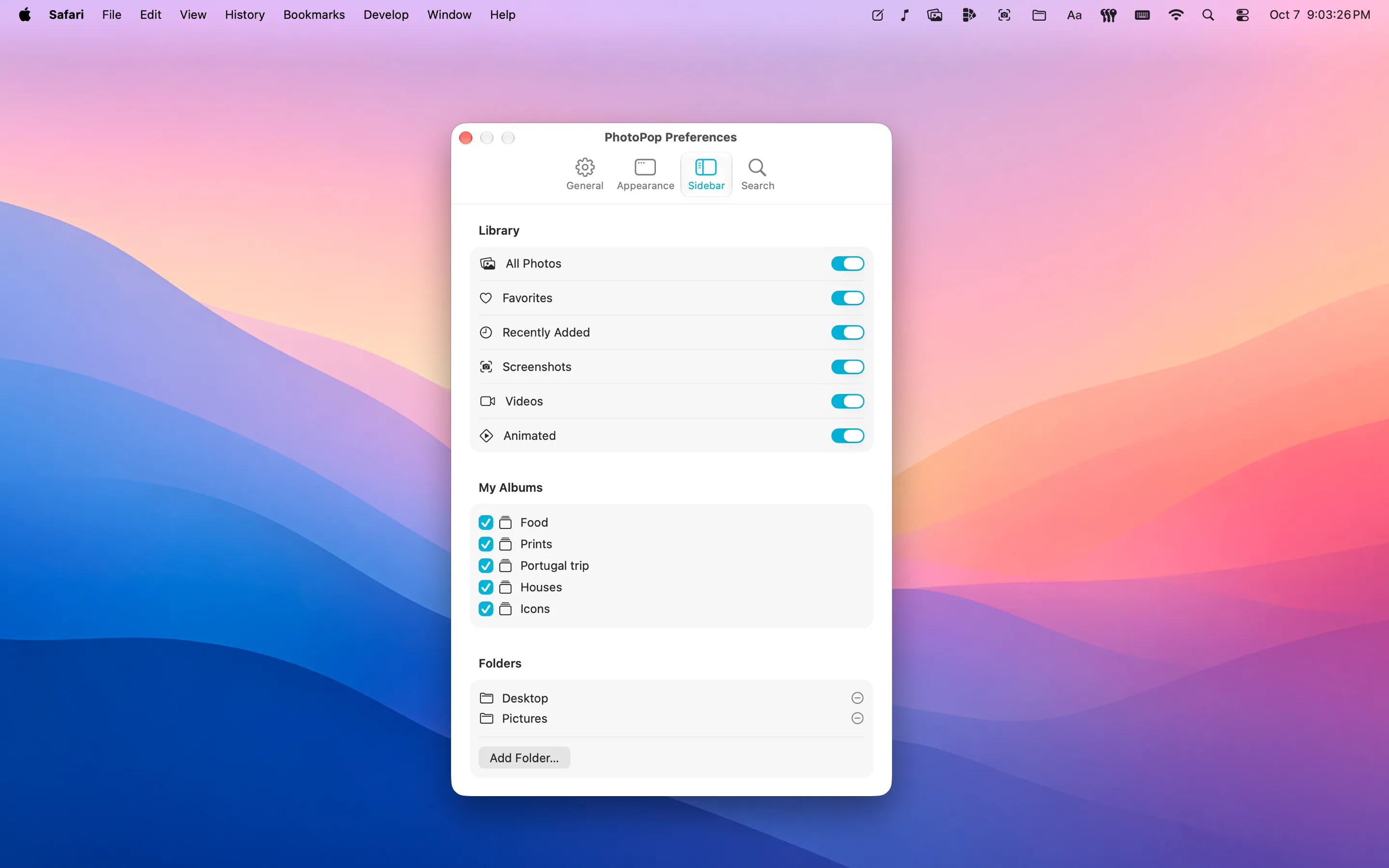Uncheck the Prints album
Screen dimensions: 1389x868
click(x=486, y=544)
